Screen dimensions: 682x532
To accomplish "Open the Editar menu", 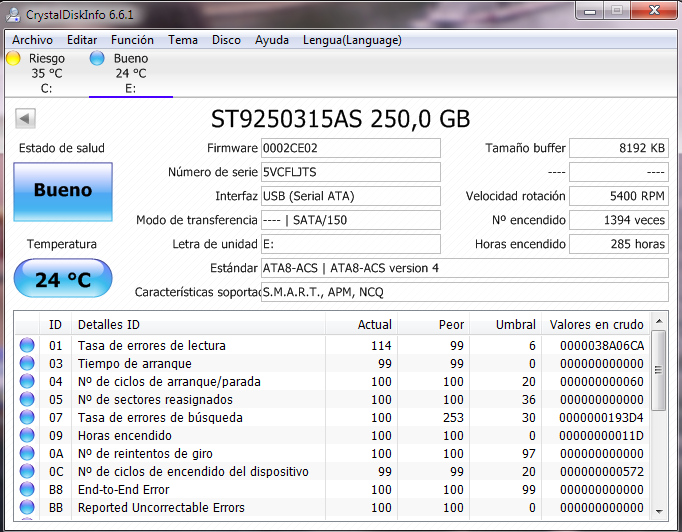I will click(82, 40).
